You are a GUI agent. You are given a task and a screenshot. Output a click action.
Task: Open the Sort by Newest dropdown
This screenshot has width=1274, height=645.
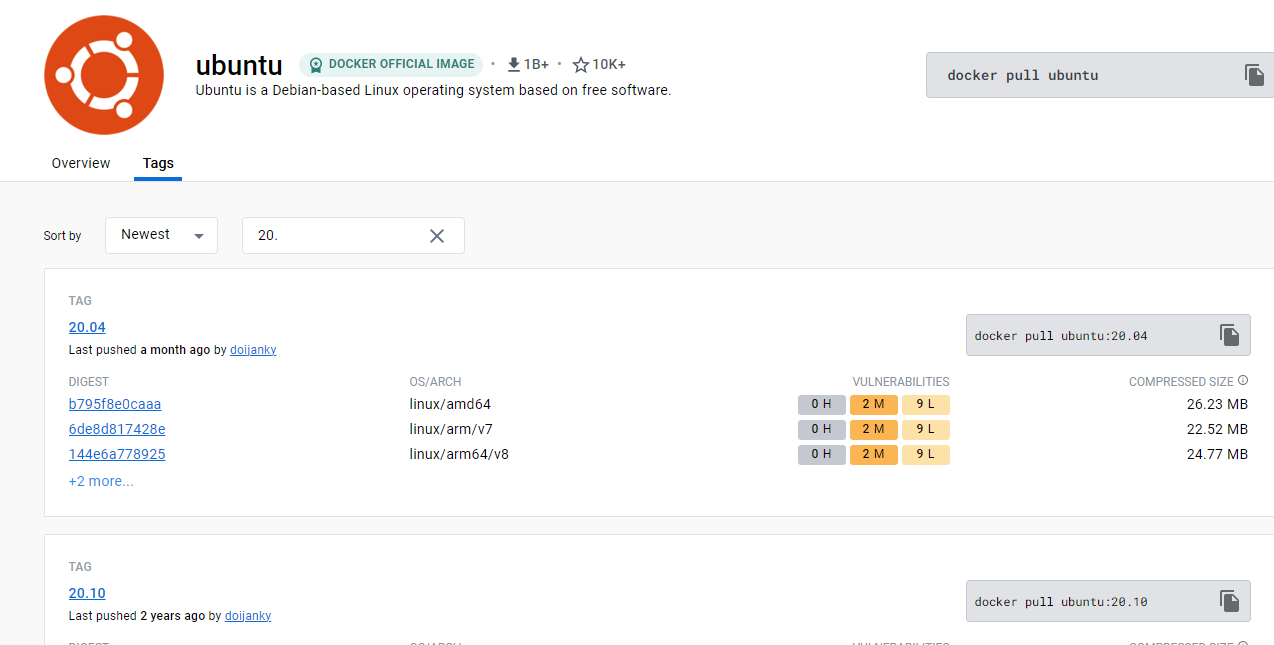161,235
